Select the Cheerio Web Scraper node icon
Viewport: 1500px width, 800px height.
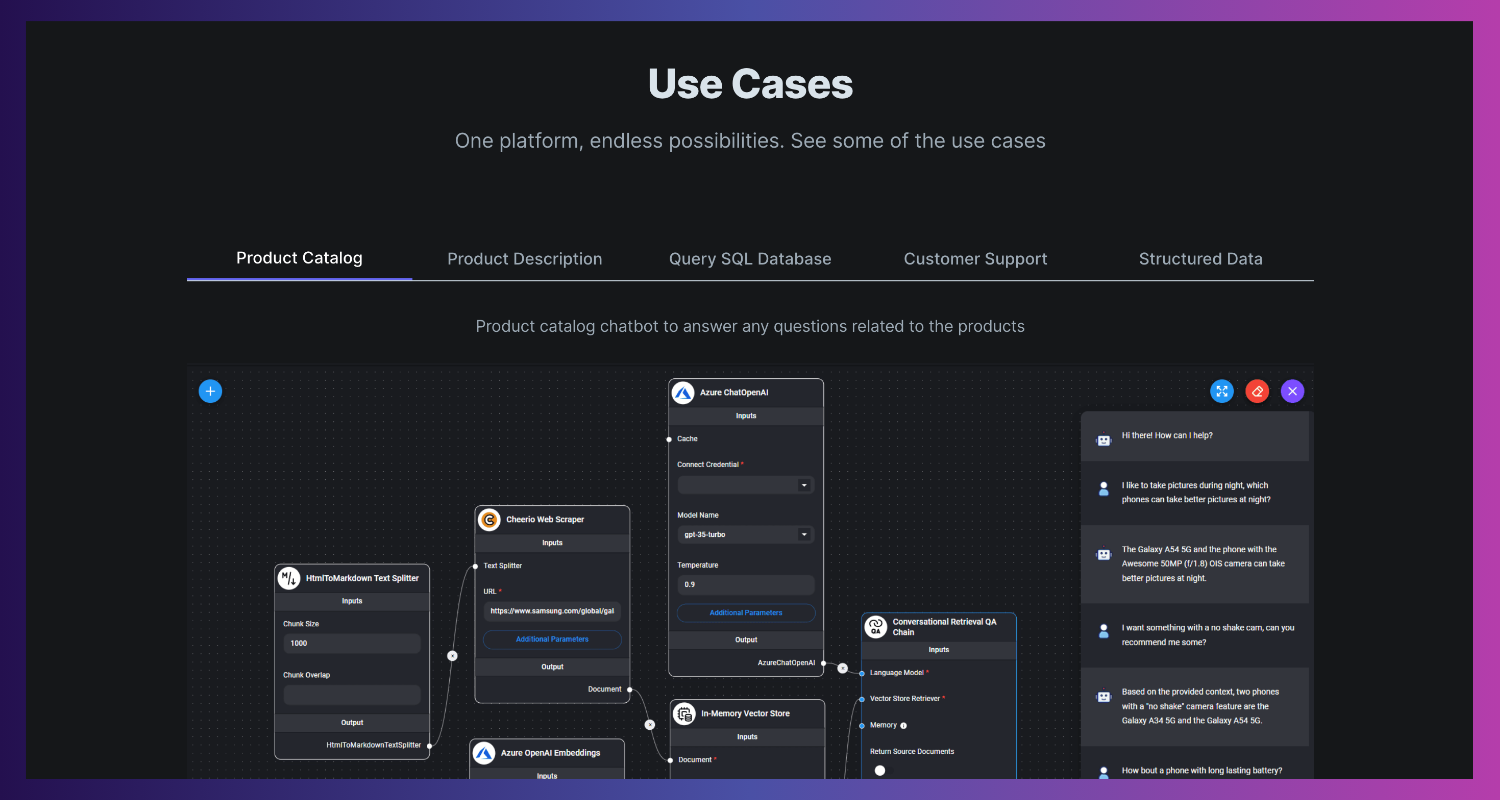pyautogui.click(x=489, y=519)
